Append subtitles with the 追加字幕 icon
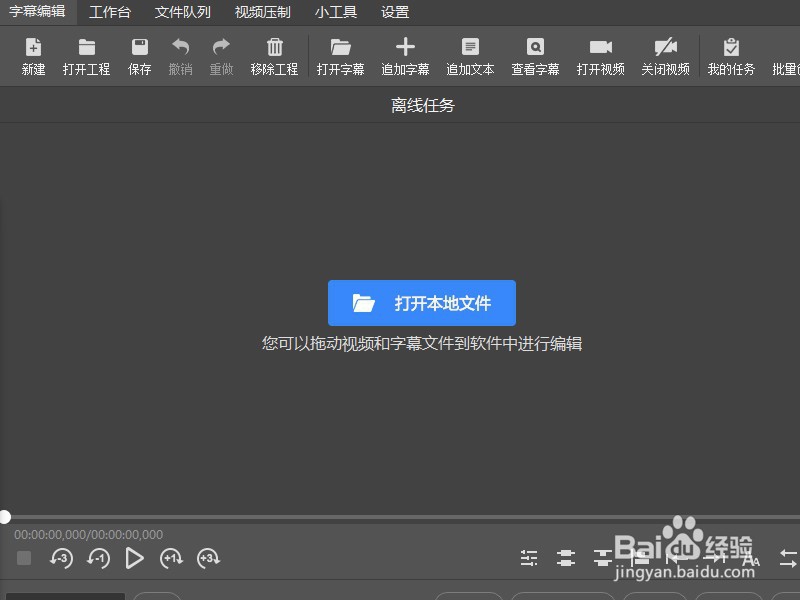800x600 pixels. click(x=405, y=55)
